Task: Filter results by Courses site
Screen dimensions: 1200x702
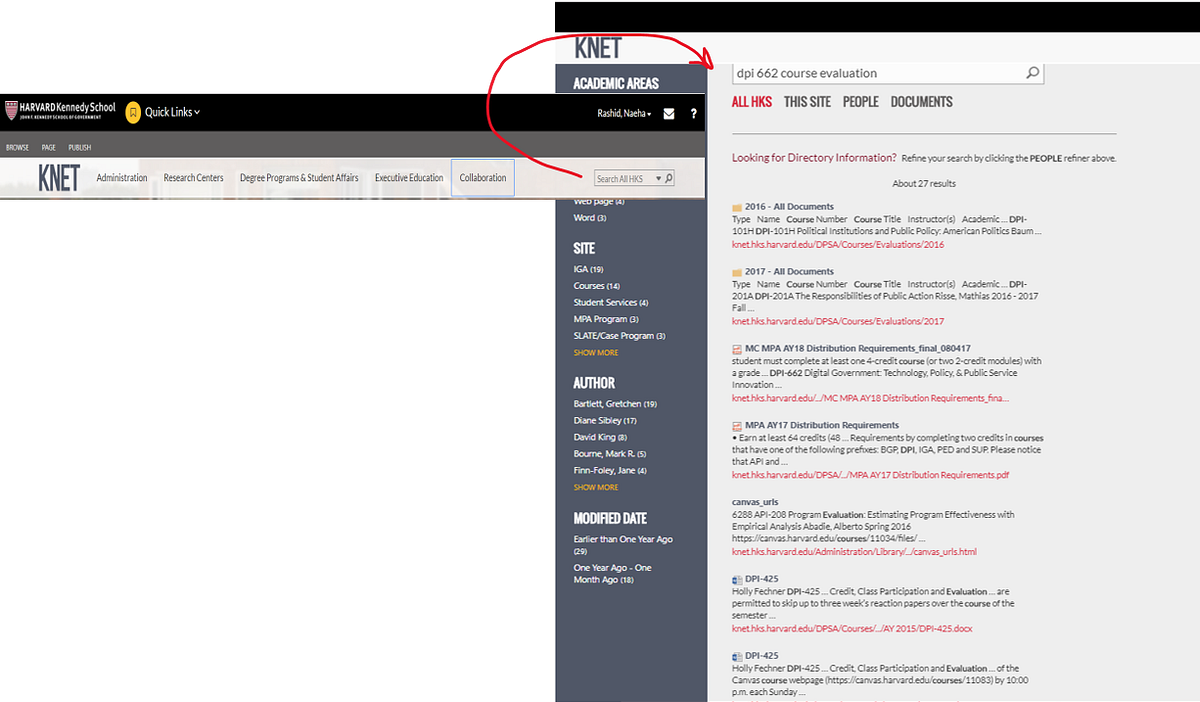Action: [x=596, y=286]
